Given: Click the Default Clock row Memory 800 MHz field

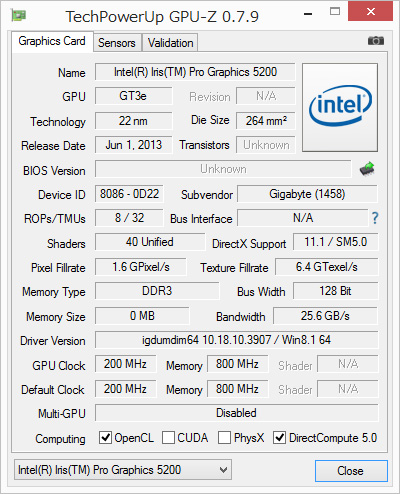Looking at the screenshot, I should point(238,389).
